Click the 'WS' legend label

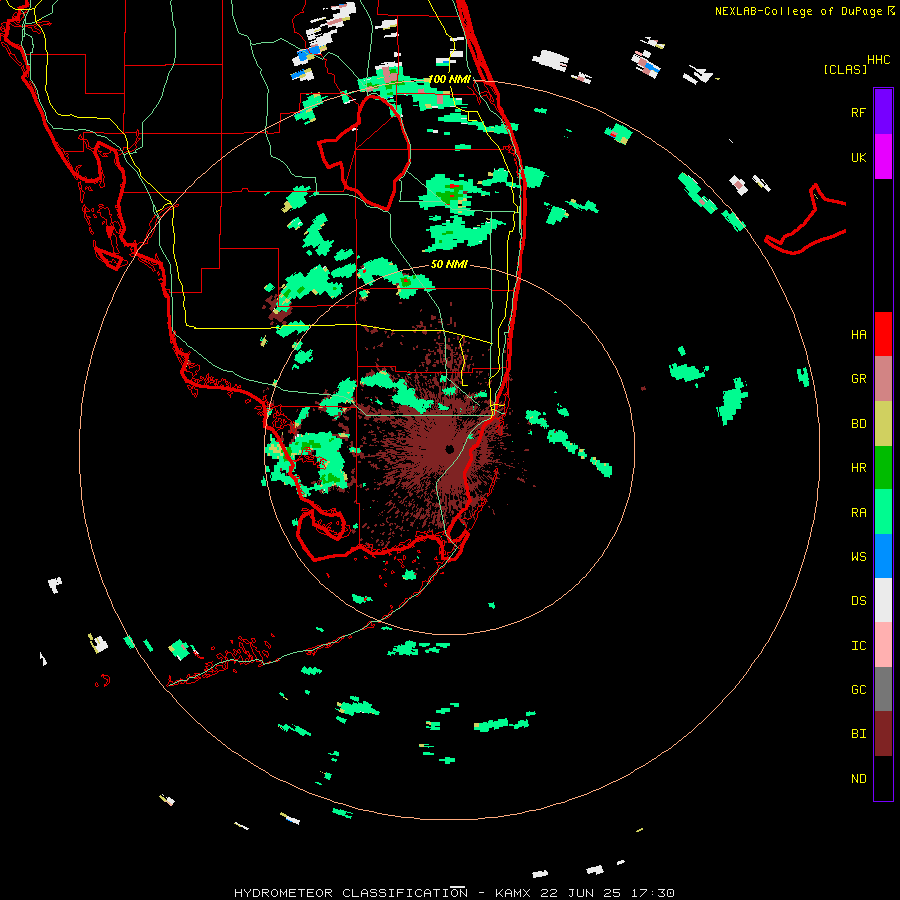point(858,557)
